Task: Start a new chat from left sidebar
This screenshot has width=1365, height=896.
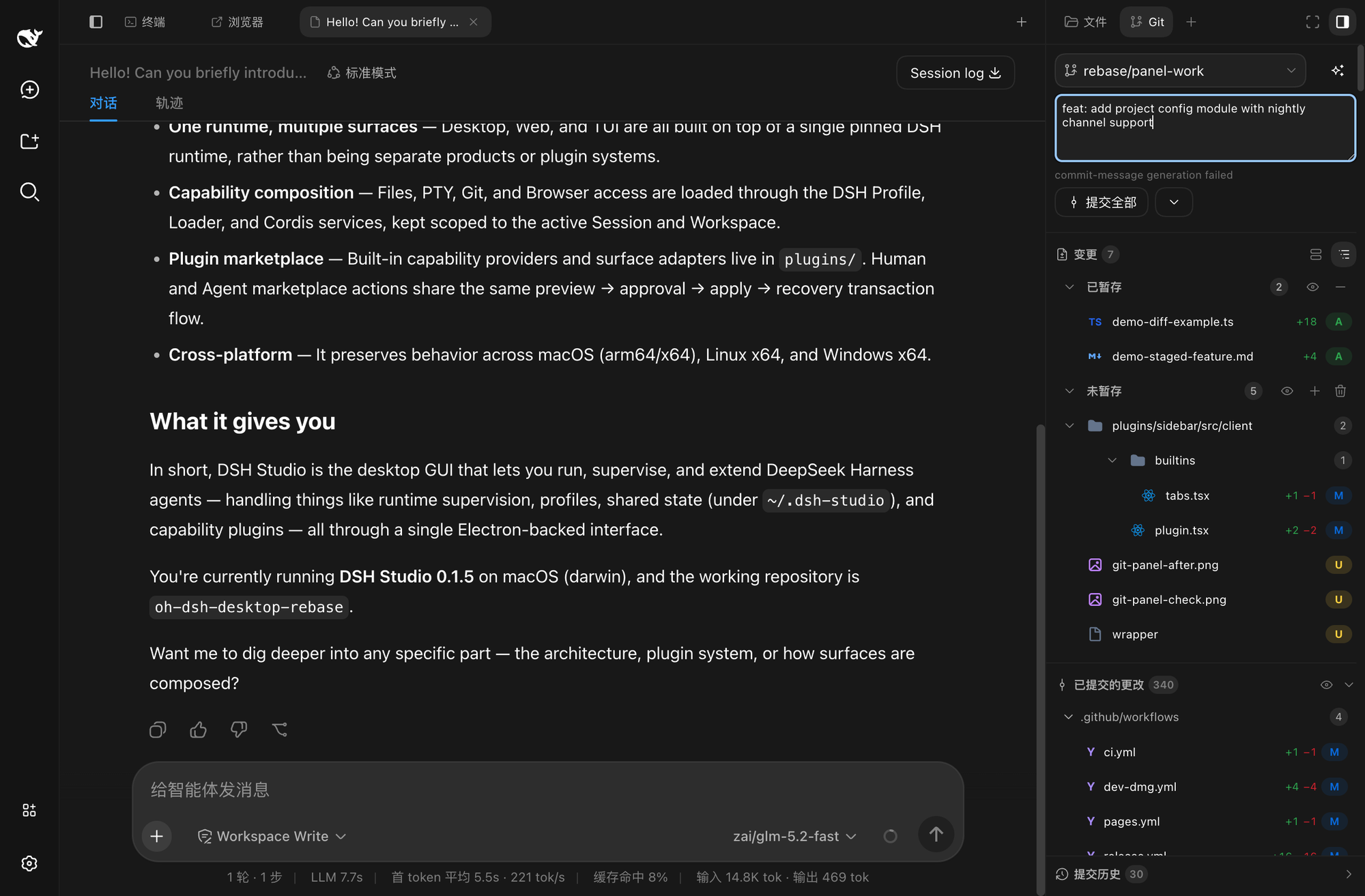Action: (29, 89)
